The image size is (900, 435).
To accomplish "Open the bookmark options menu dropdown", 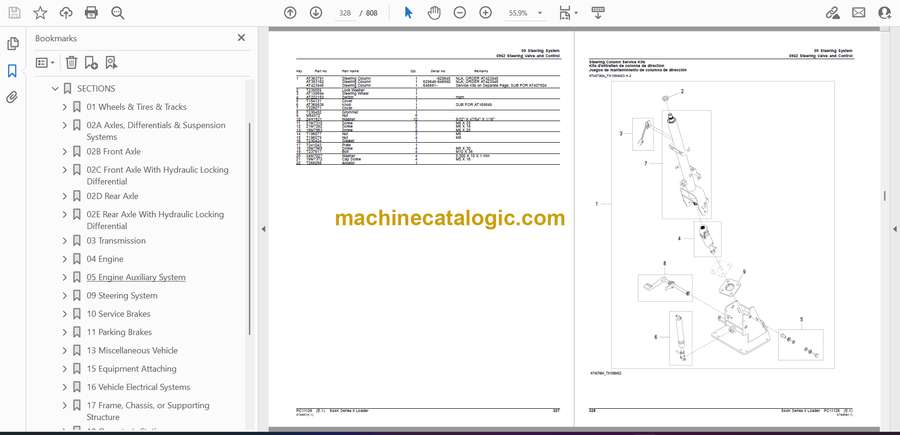I will pos(45,63).
